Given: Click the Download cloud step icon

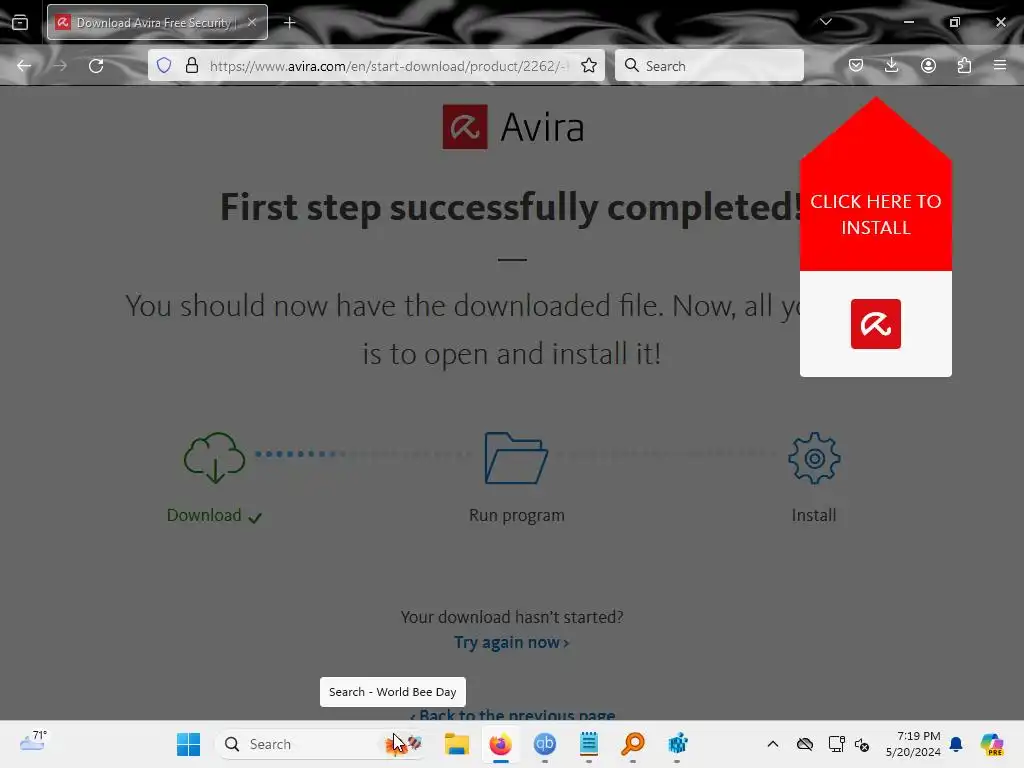Looking at the screenshot, I should coord(214,457).
